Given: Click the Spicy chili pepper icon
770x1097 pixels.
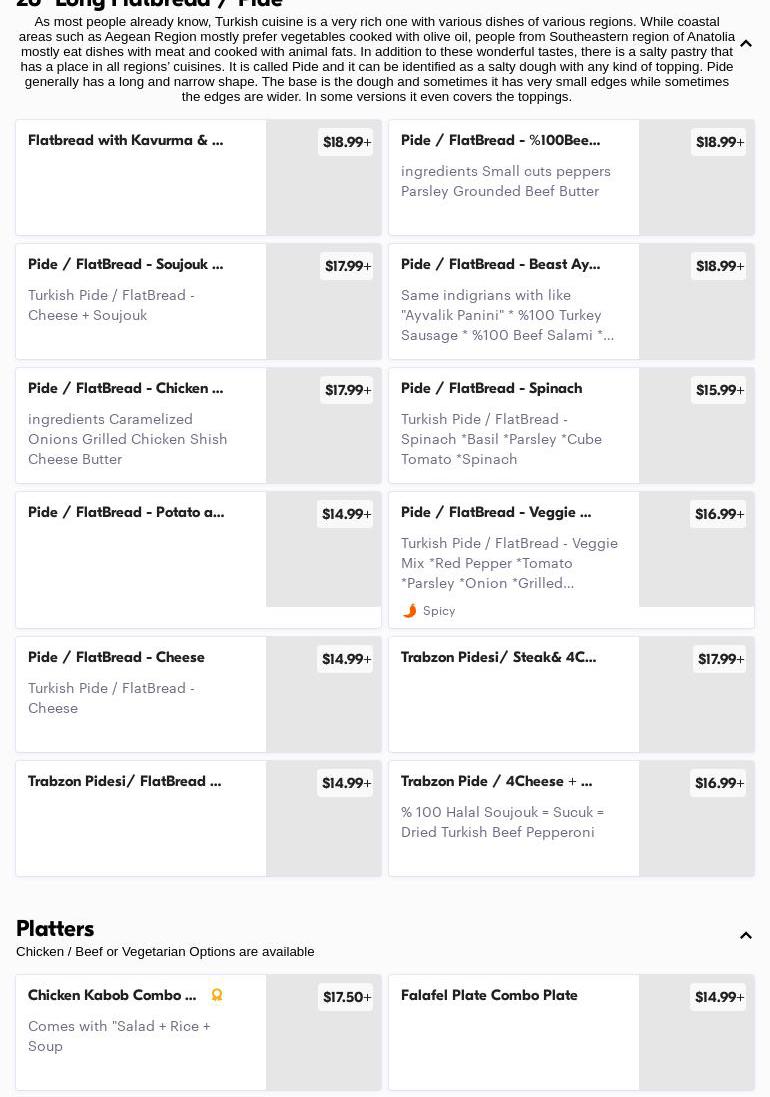Looking at the screenshot, I should [409, 611].
